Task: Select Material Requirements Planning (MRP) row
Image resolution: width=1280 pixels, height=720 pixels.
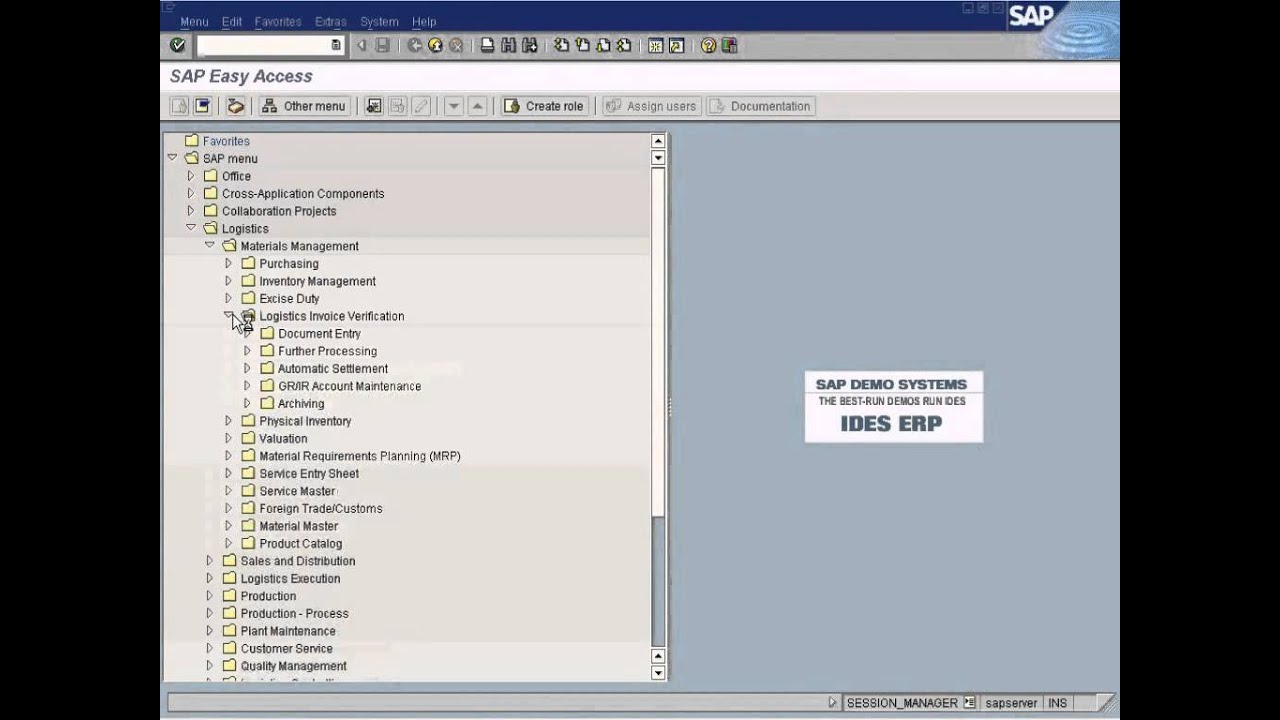Action: [x=360, y=456]
